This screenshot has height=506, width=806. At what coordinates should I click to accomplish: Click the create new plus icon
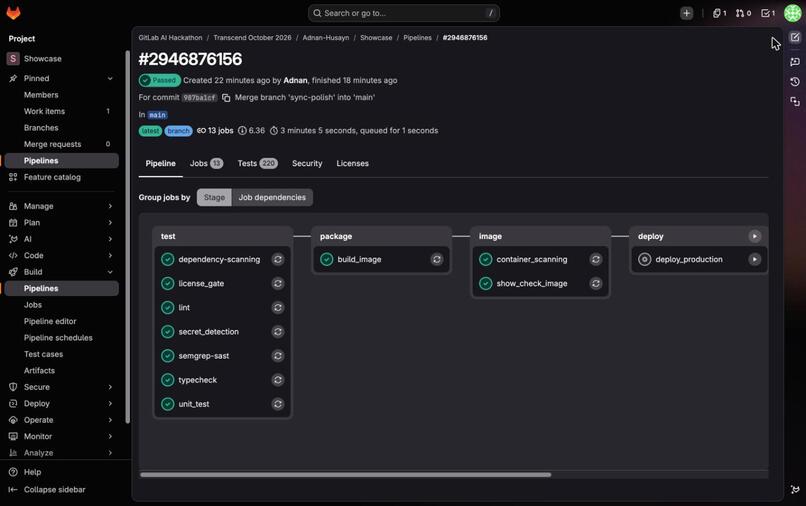click(x=686, y=13)
